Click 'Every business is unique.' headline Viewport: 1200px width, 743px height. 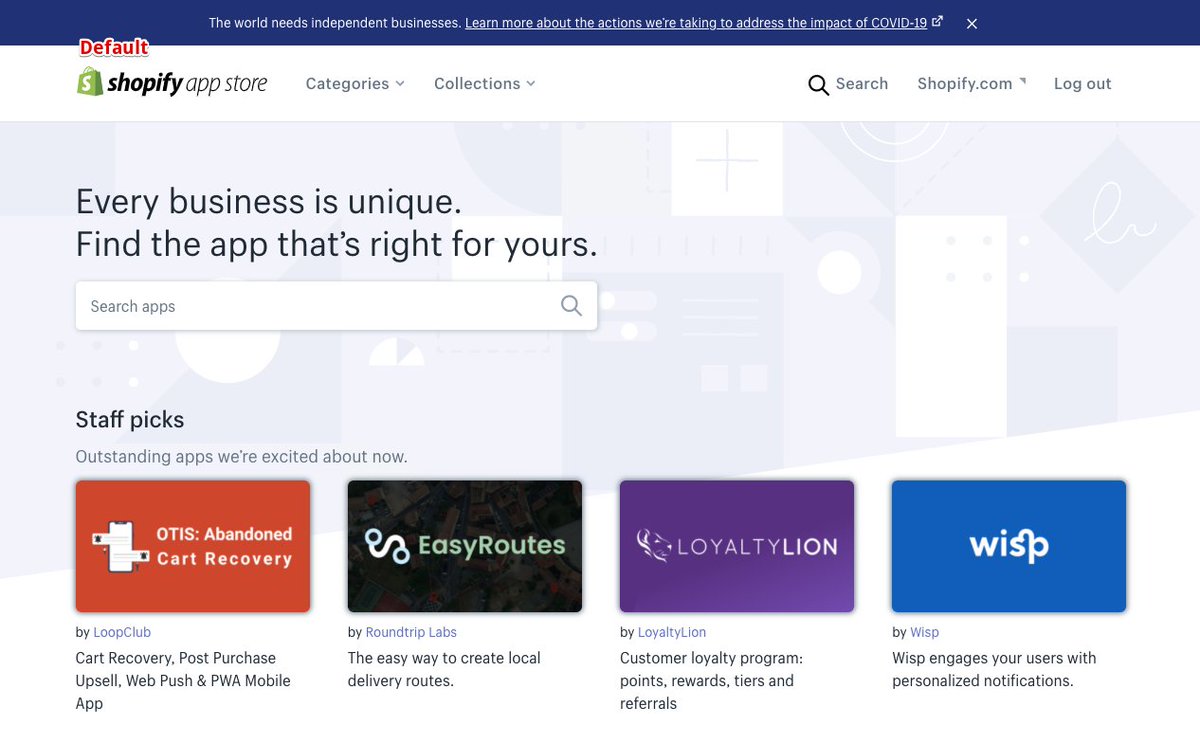point(269,202)
